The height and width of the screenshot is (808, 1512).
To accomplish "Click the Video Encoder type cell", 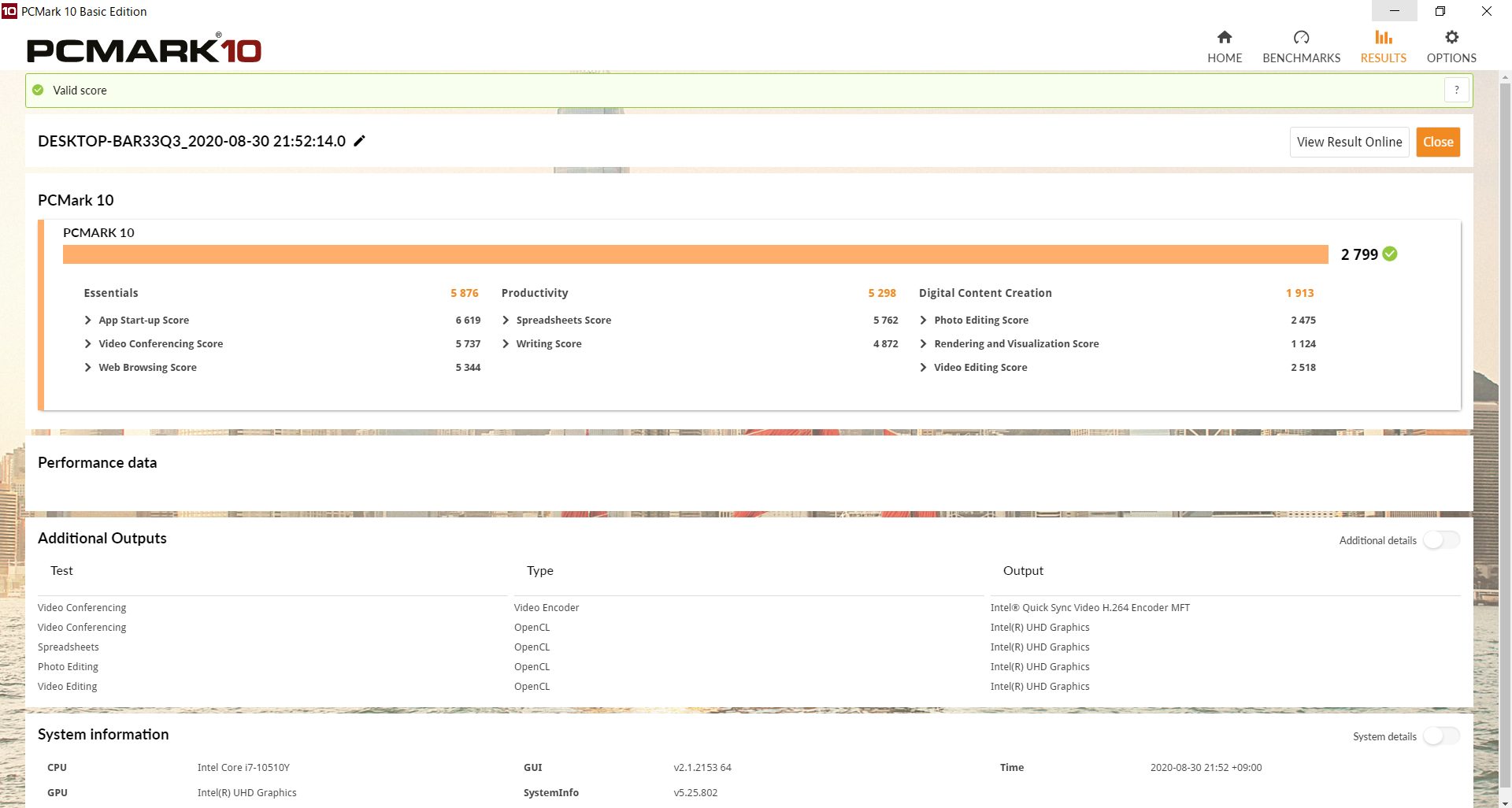I will (x=547, y=607).
